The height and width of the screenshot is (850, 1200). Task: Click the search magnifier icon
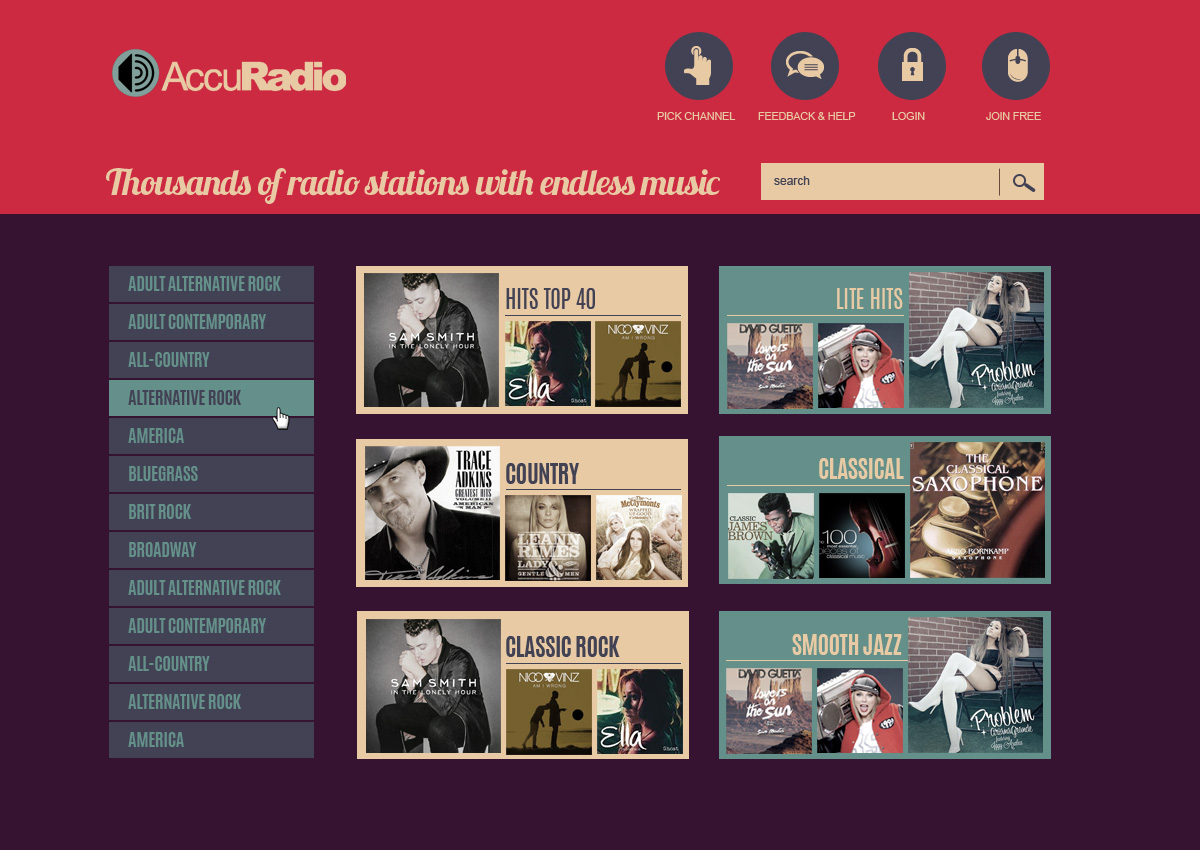point(1023,182)
